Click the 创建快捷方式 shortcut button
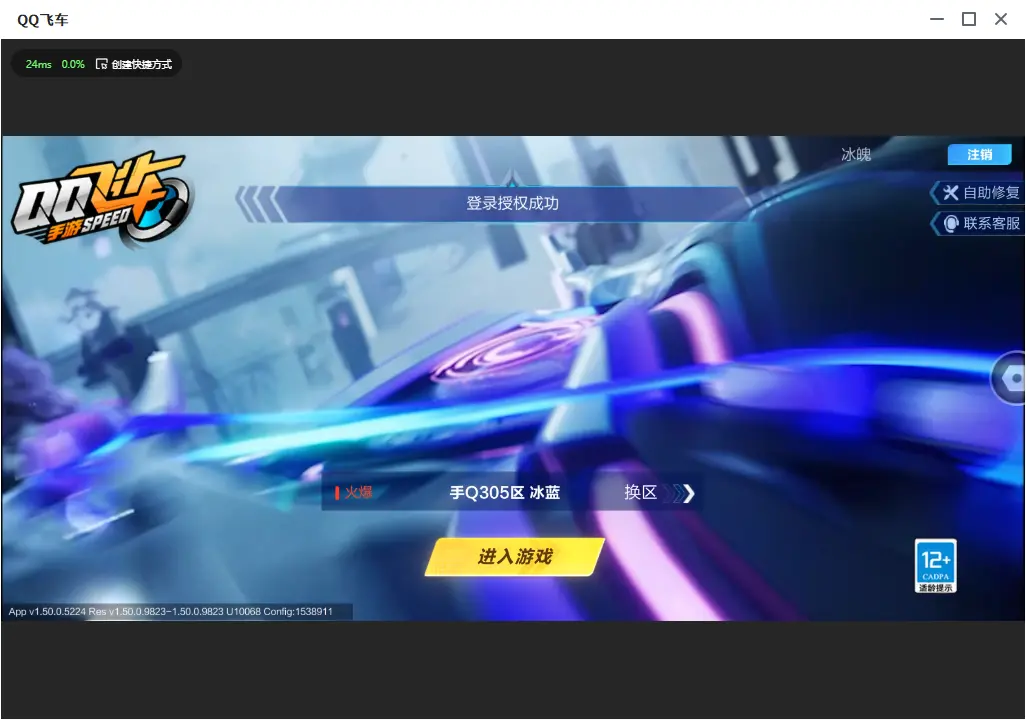Image resolution: width=1026 pixels, height=720 pixels. click(134, 64)
